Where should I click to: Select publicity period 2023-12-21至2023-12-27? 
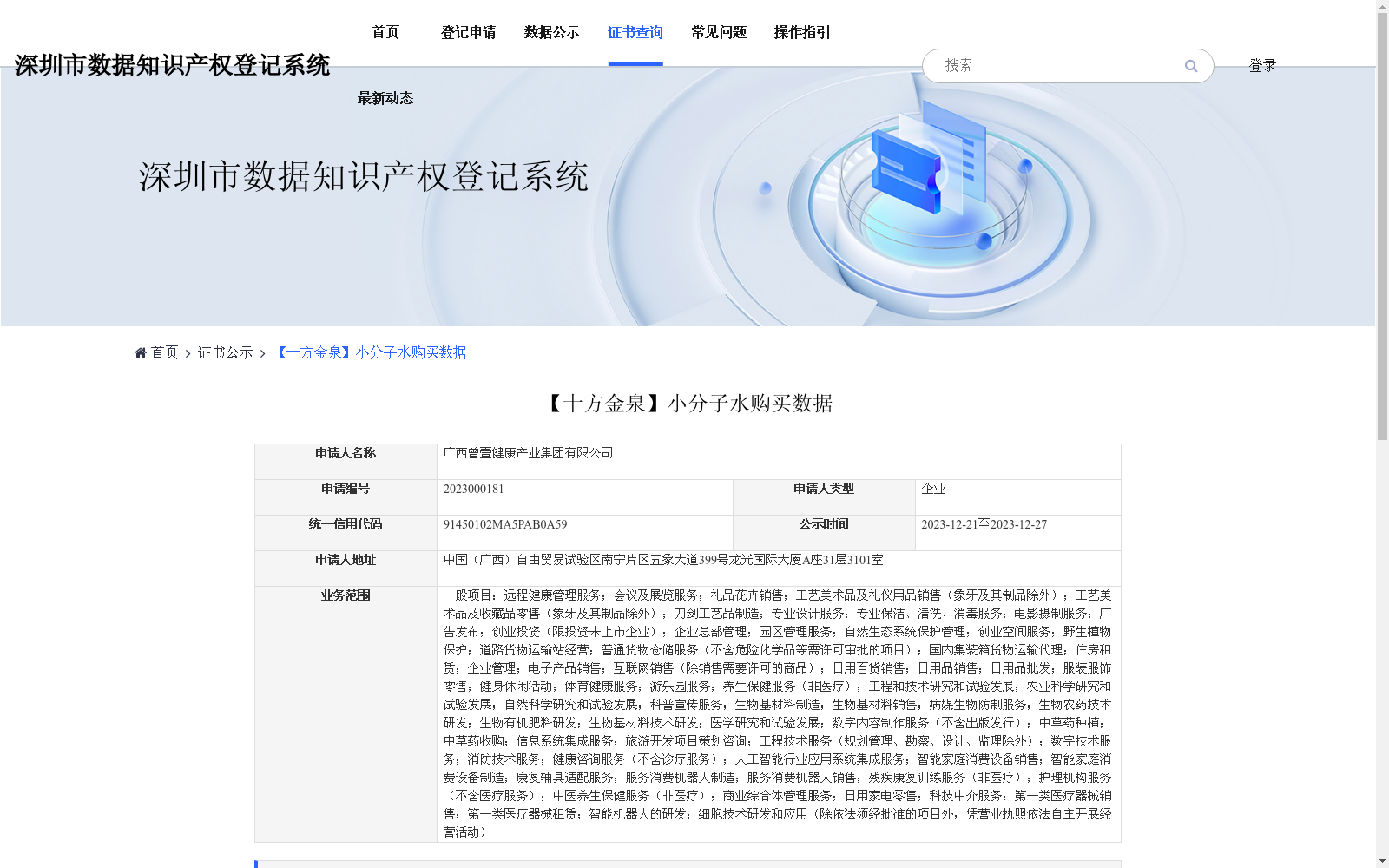pyautogui.click(x=984, y=525)
